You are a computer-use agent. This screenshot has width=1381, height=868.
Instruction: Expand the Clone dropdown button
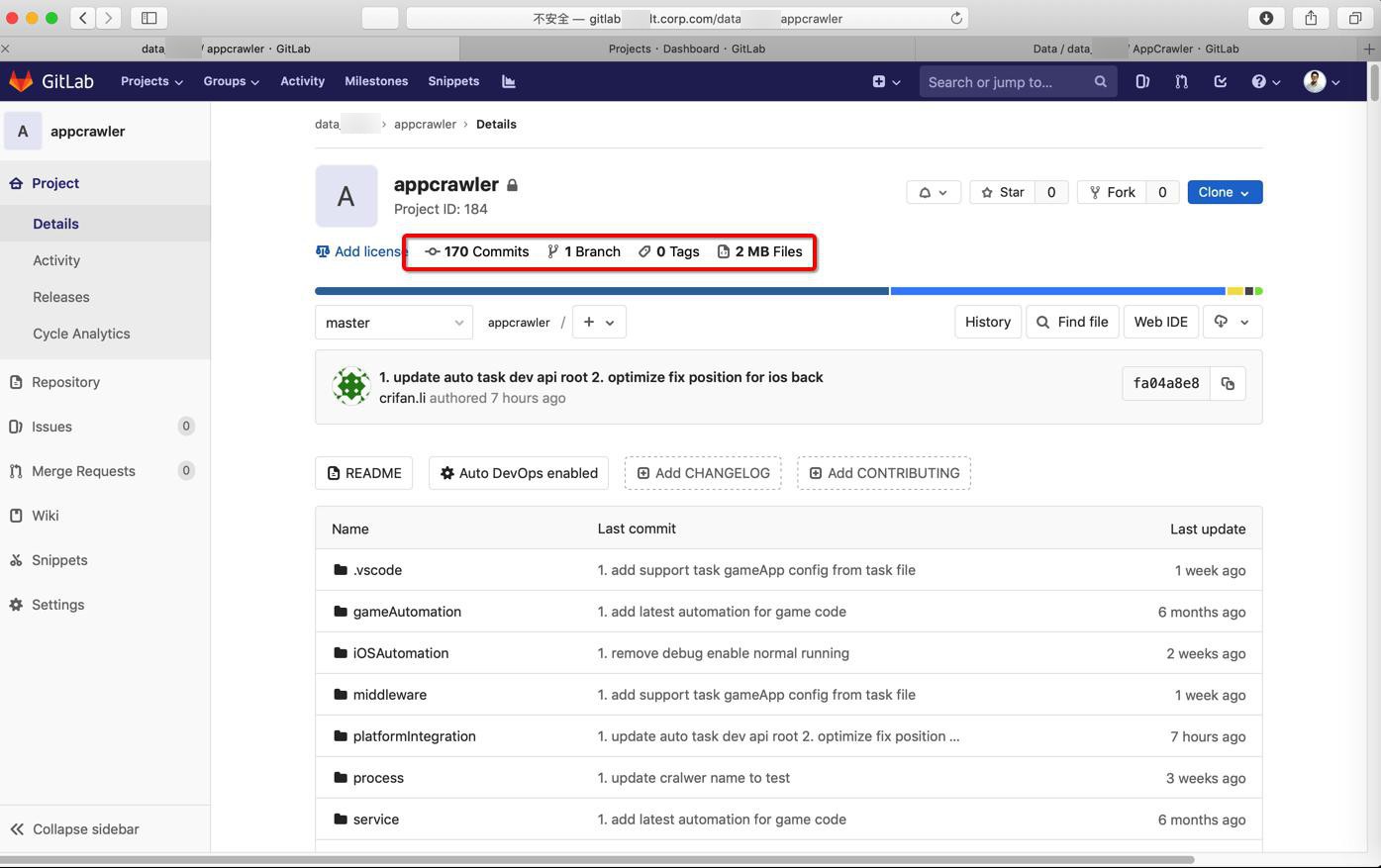[x=1225, y=192]
